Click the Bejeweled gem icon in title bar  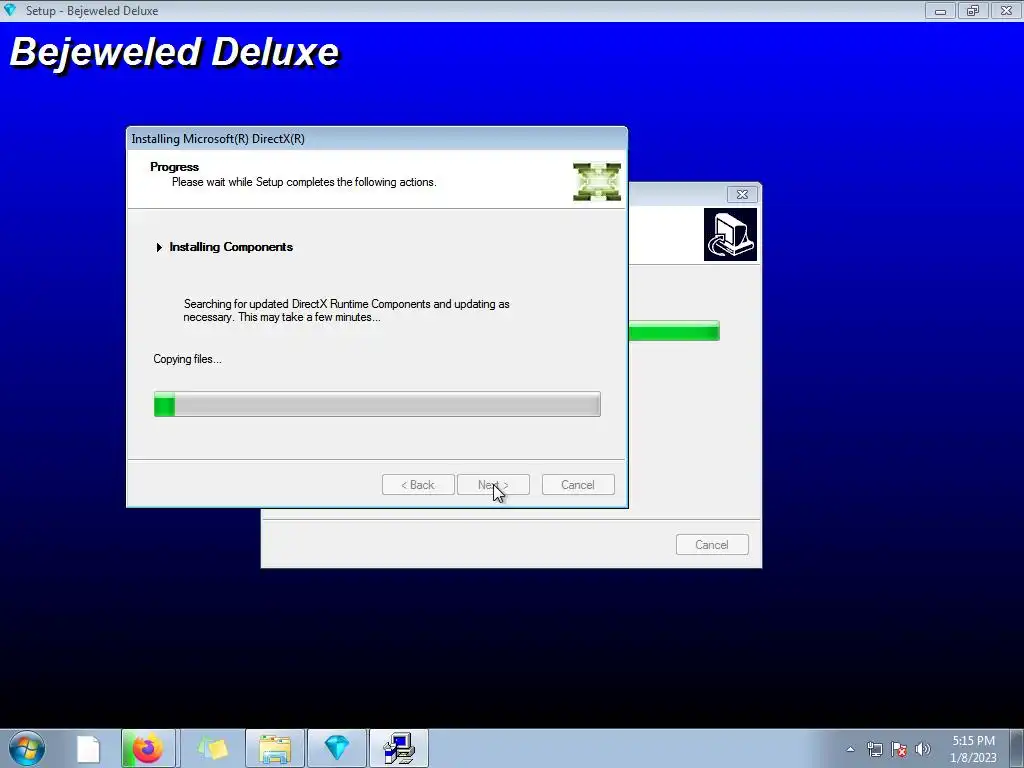tap(10, 10)
